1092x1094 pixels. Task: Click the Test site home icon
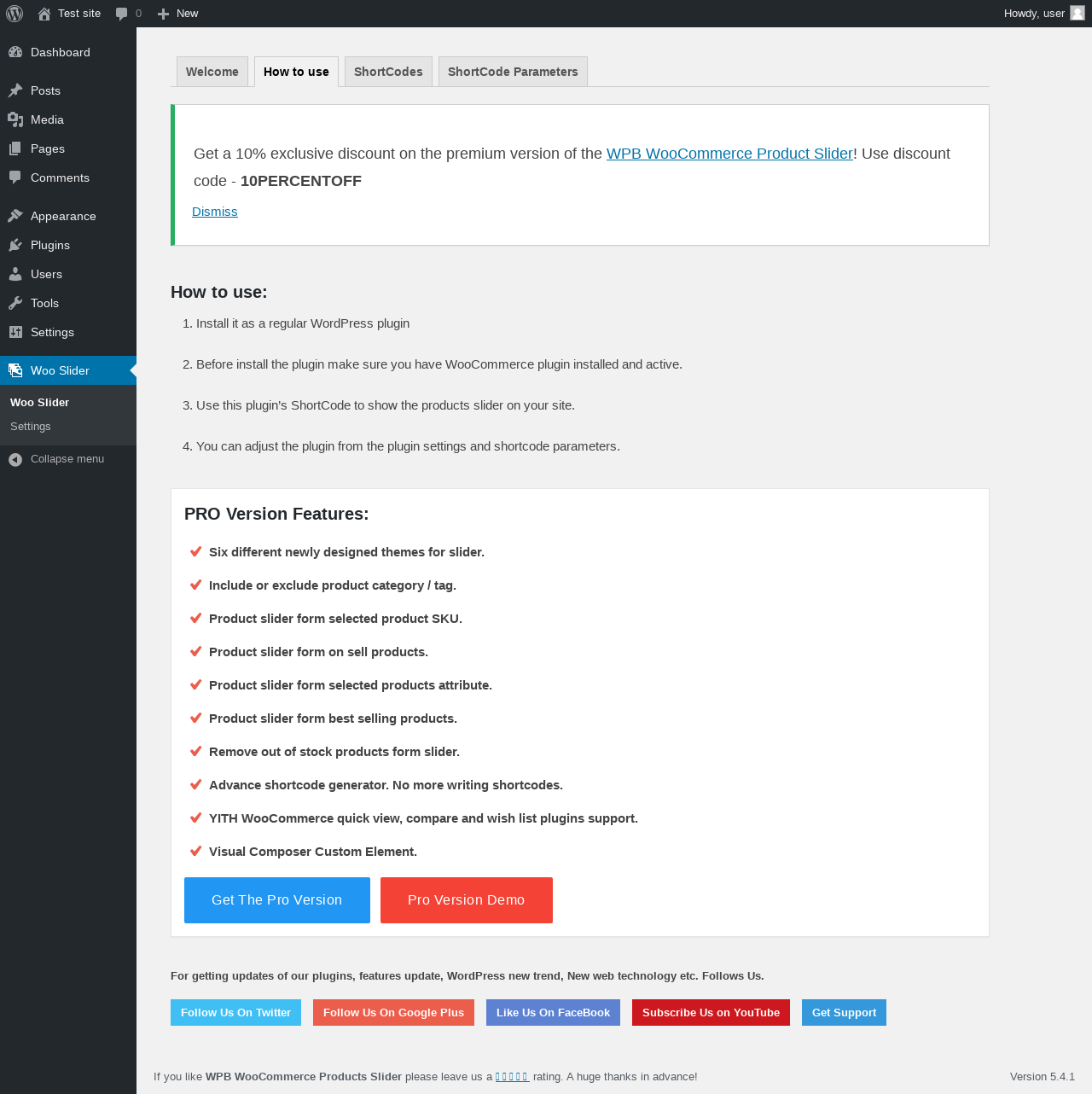[44, 14]
